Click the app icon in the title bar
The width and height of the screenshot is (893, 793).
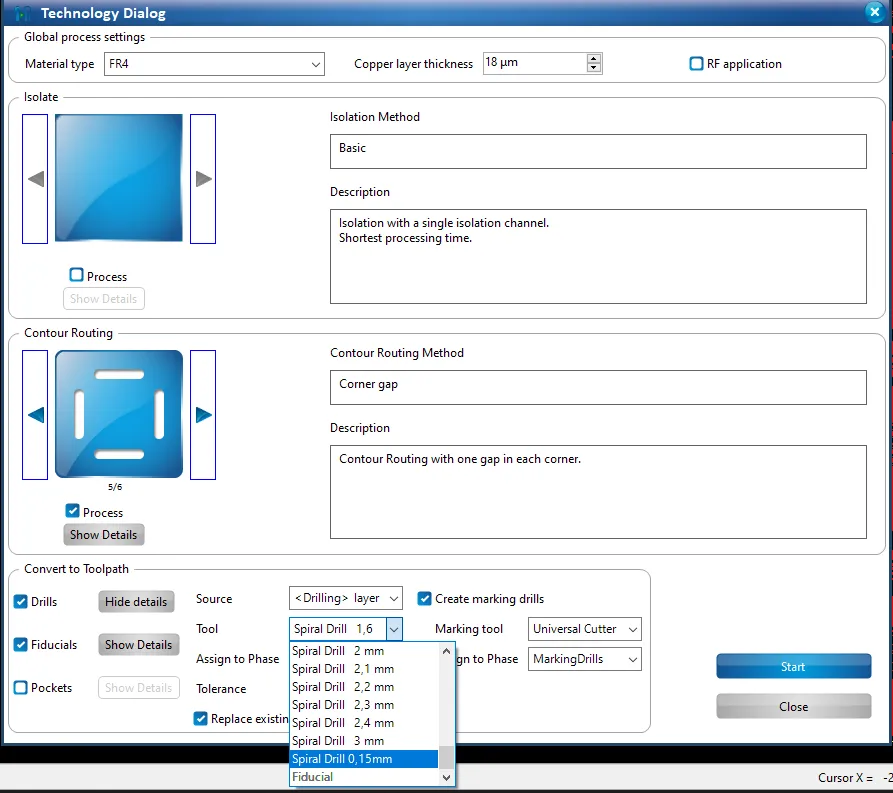click(x=23, y=13)
